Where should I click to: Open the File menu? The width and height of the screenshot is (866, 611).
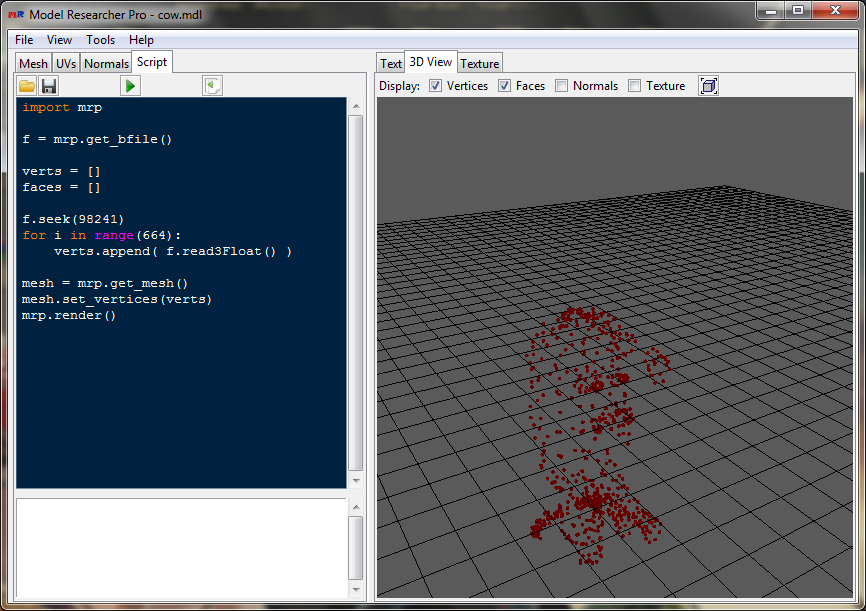24,40
